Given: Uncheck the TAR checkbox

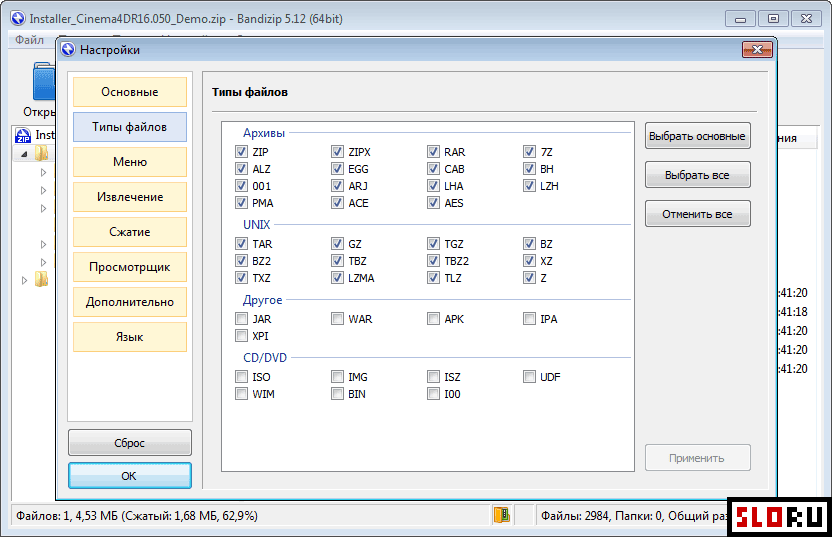Looking at the screenshot, I should pyautogui.click(x=241, y=244).
